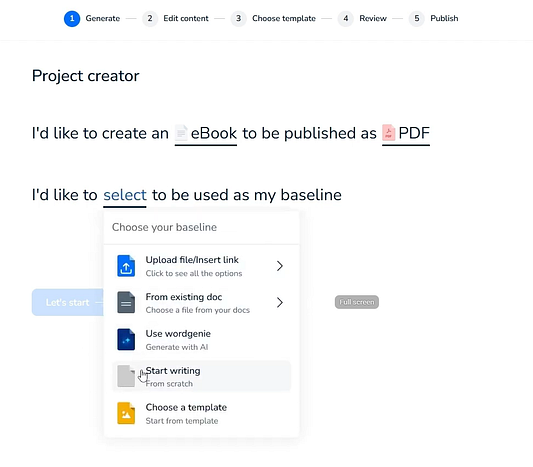The height and width of the screenshot is (467, 533).
Task: Click step 4 number circle
Action: (x=346, y=18)
